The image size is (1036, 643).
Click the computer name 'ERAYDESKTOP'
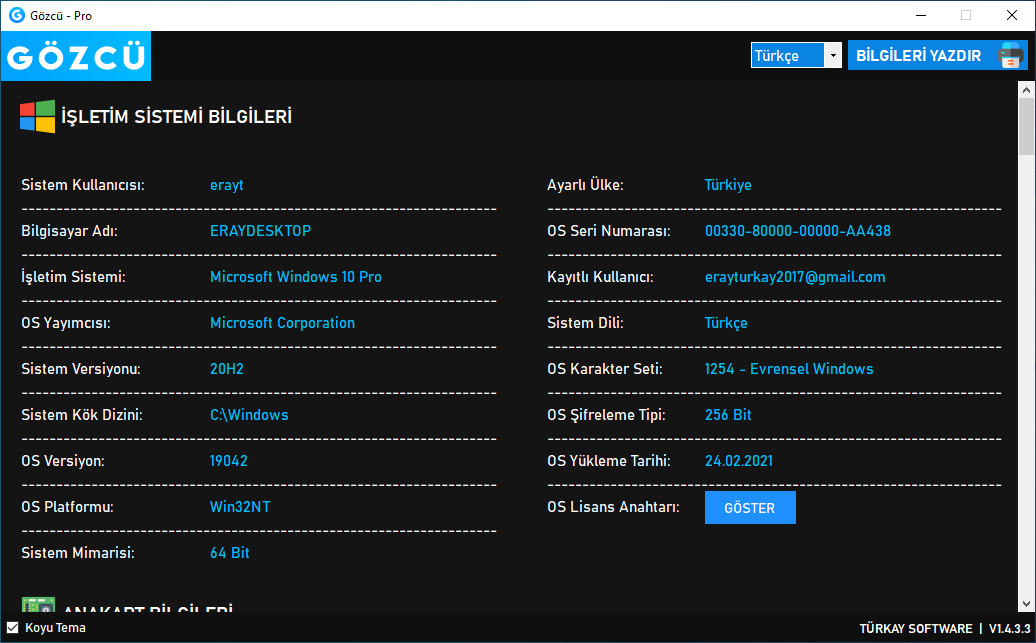point(260,231)
